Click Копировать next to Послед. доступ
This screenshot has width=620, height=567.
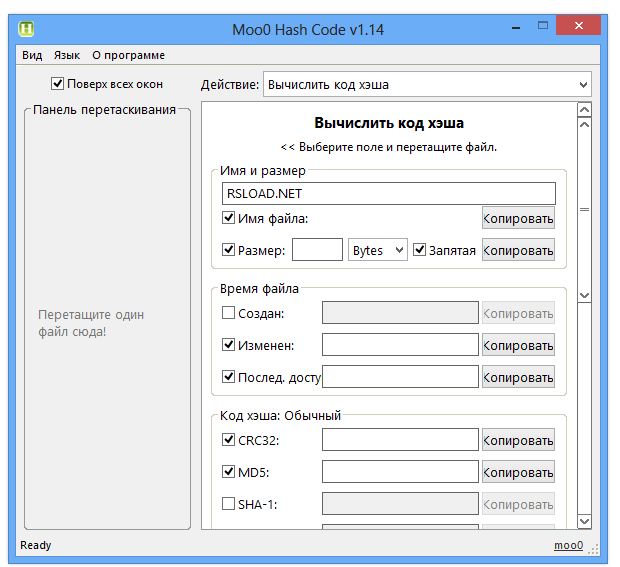coord(518,376)
